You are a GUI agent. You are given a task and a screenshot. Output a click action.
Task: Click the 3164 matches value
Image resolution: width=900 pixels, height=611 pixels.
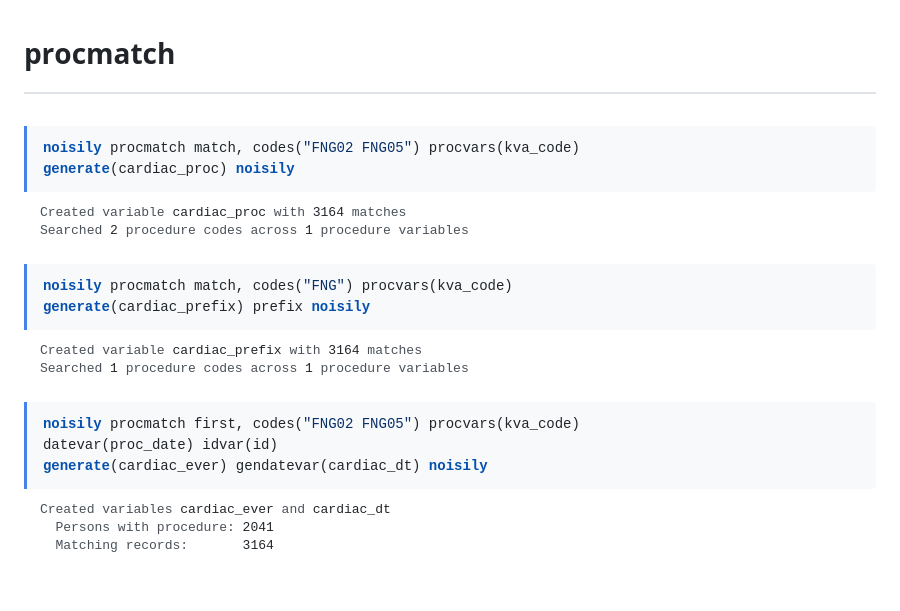coord(328,211)
